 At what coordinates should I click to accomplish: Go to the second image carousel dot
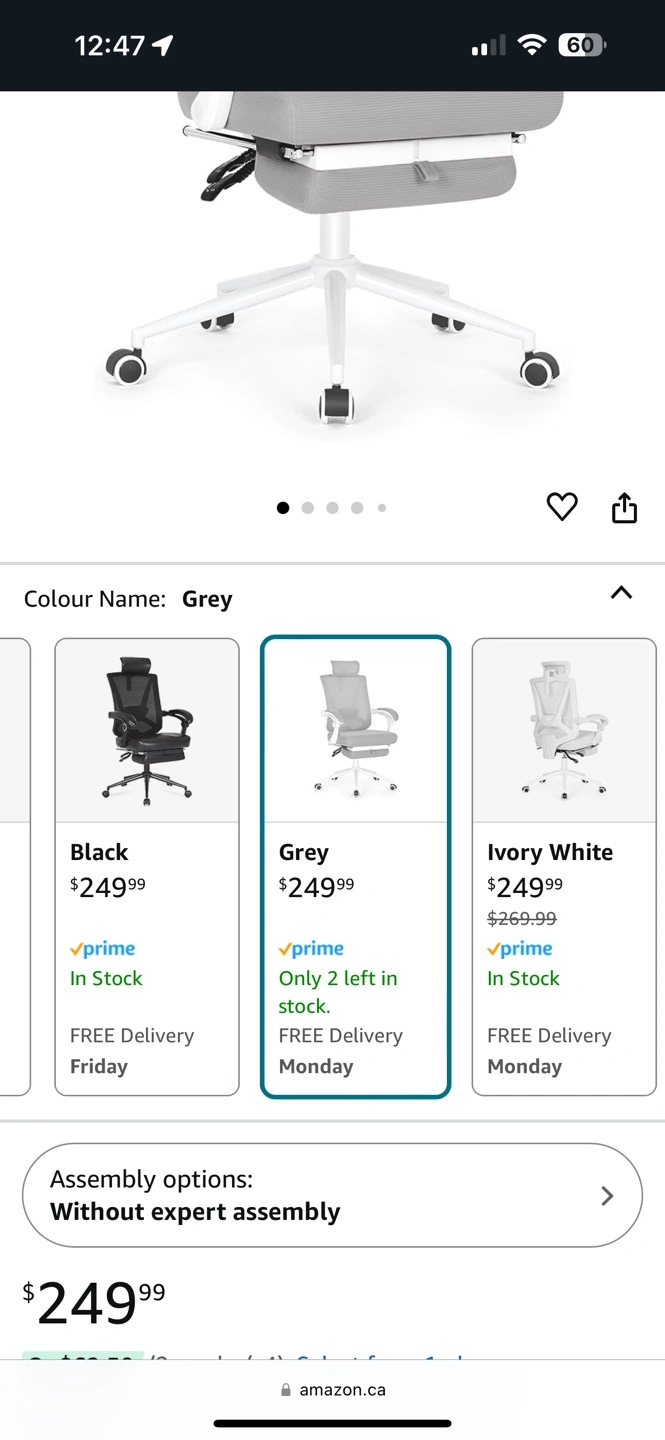coord(307,508)
